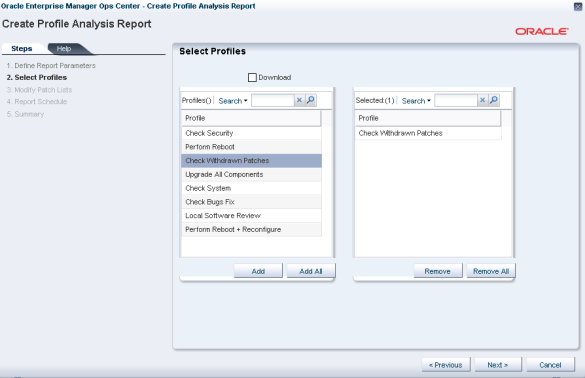Select the Perform Reboot profile row
Image resolution: width=585 pixels, height=378 pixels.
coord(251,147)
